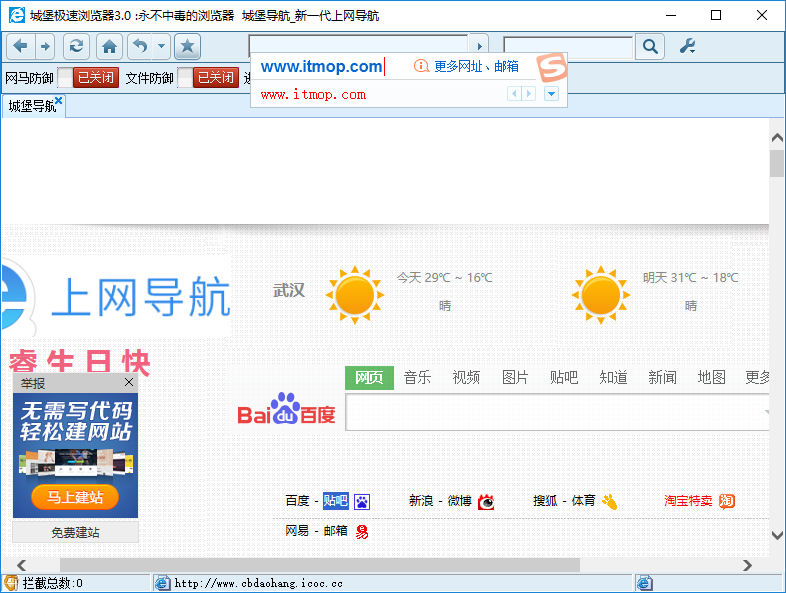Click the Sogou S logo icon
786x593 pixels.
(551, 67)
